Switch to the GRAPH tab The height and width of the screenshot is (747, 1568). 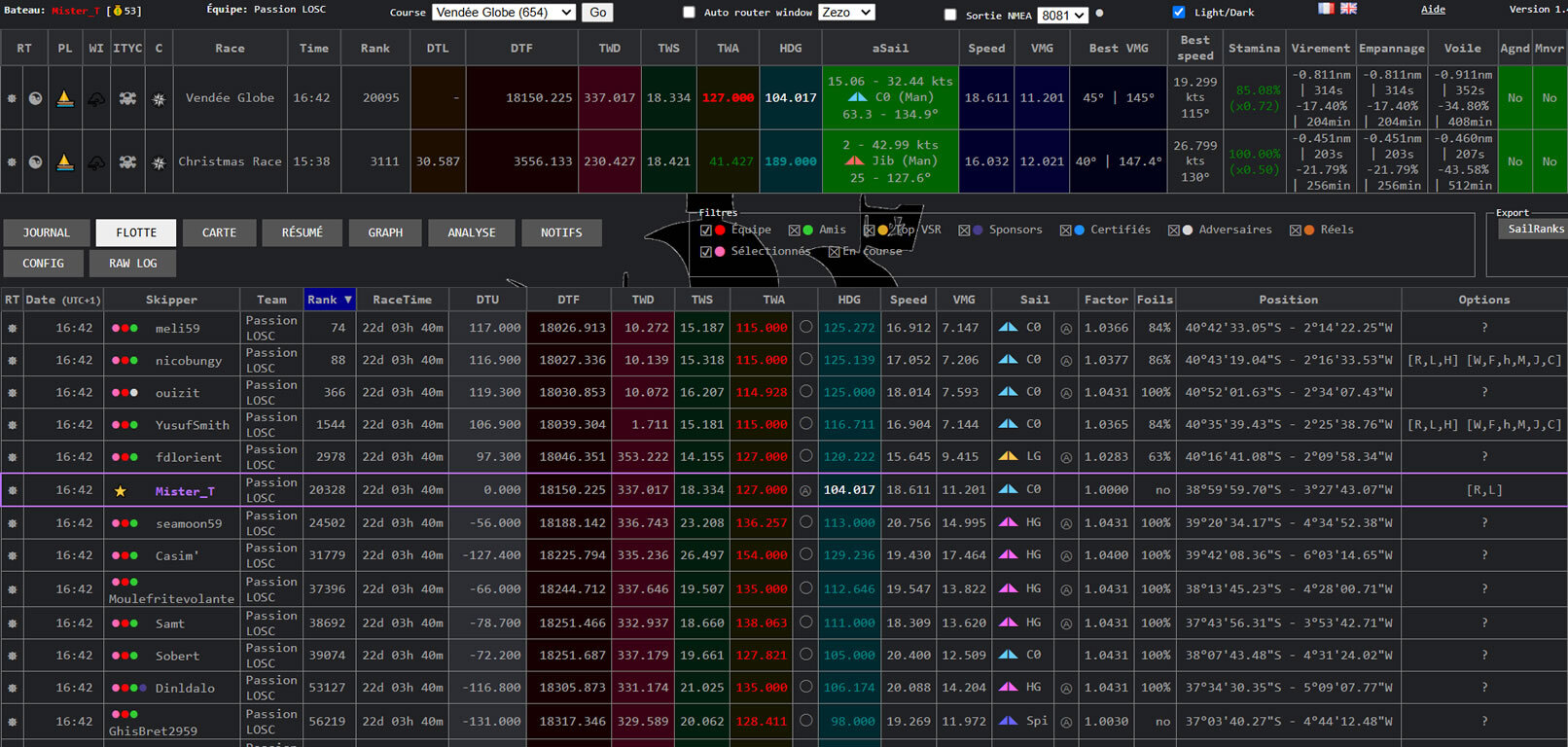pos(385,233)
